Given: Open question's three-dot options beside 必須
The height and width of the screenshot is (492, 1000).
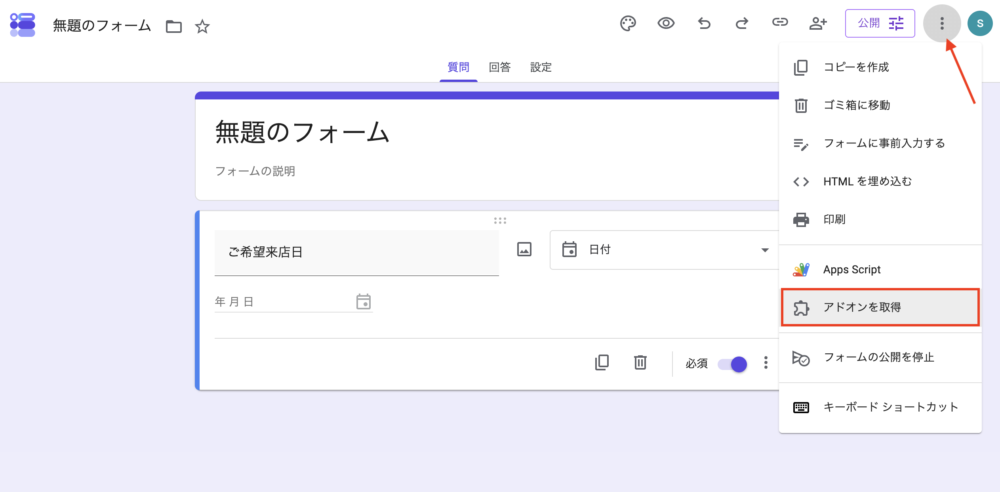Looking at the screenshot, I should pos(766,363).
